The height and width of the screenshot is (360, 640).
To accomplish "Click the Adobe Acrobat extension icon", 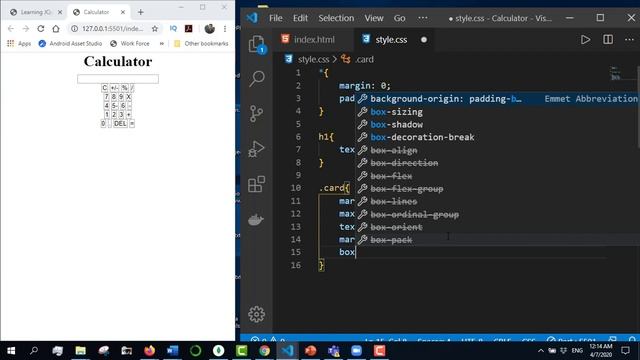I will [189, 29].
